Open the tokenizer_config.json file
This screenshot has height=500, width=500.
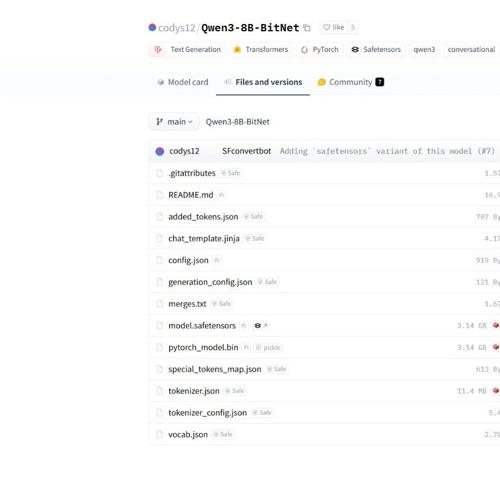coord(208,413)
